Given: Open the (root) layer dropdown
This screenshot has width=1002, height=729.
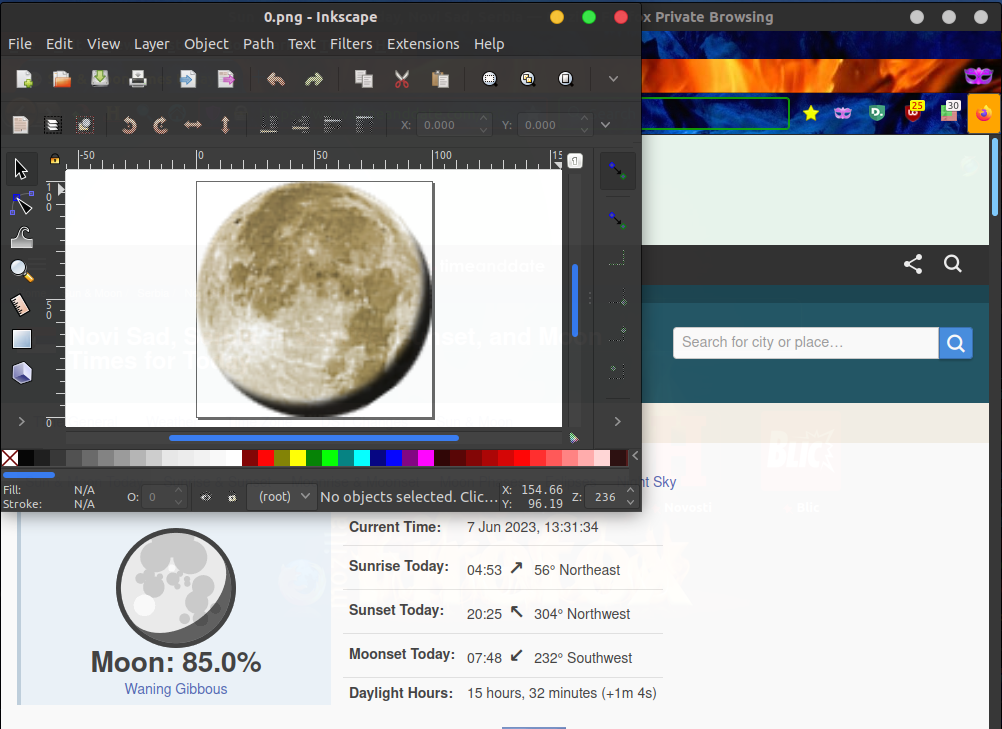Looking at the screenshot, I should [284, 496].
